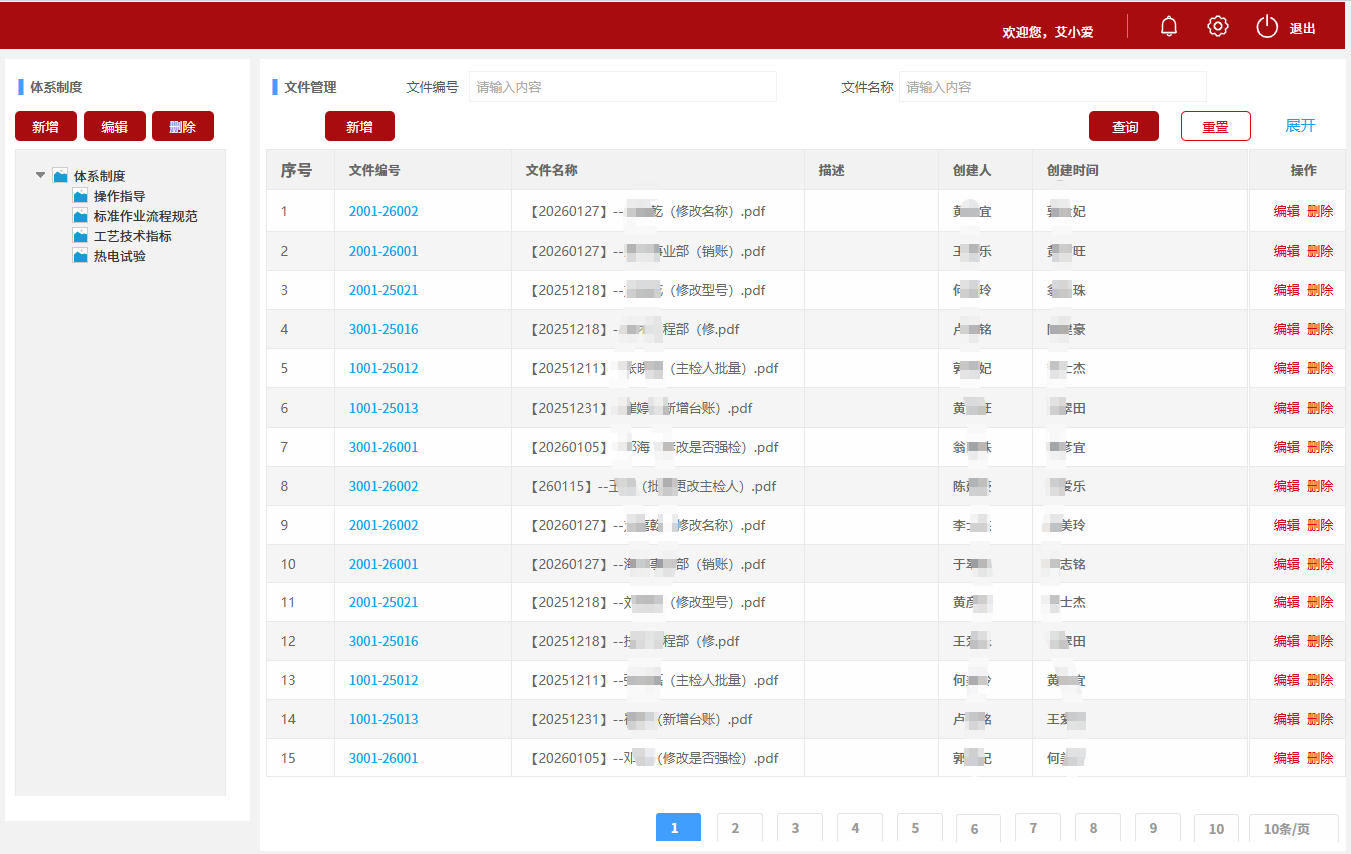The height and width of the screenshot is (854, 1351).
Task: Click 新增 above the file table
Action: click(x=359, y=126)
